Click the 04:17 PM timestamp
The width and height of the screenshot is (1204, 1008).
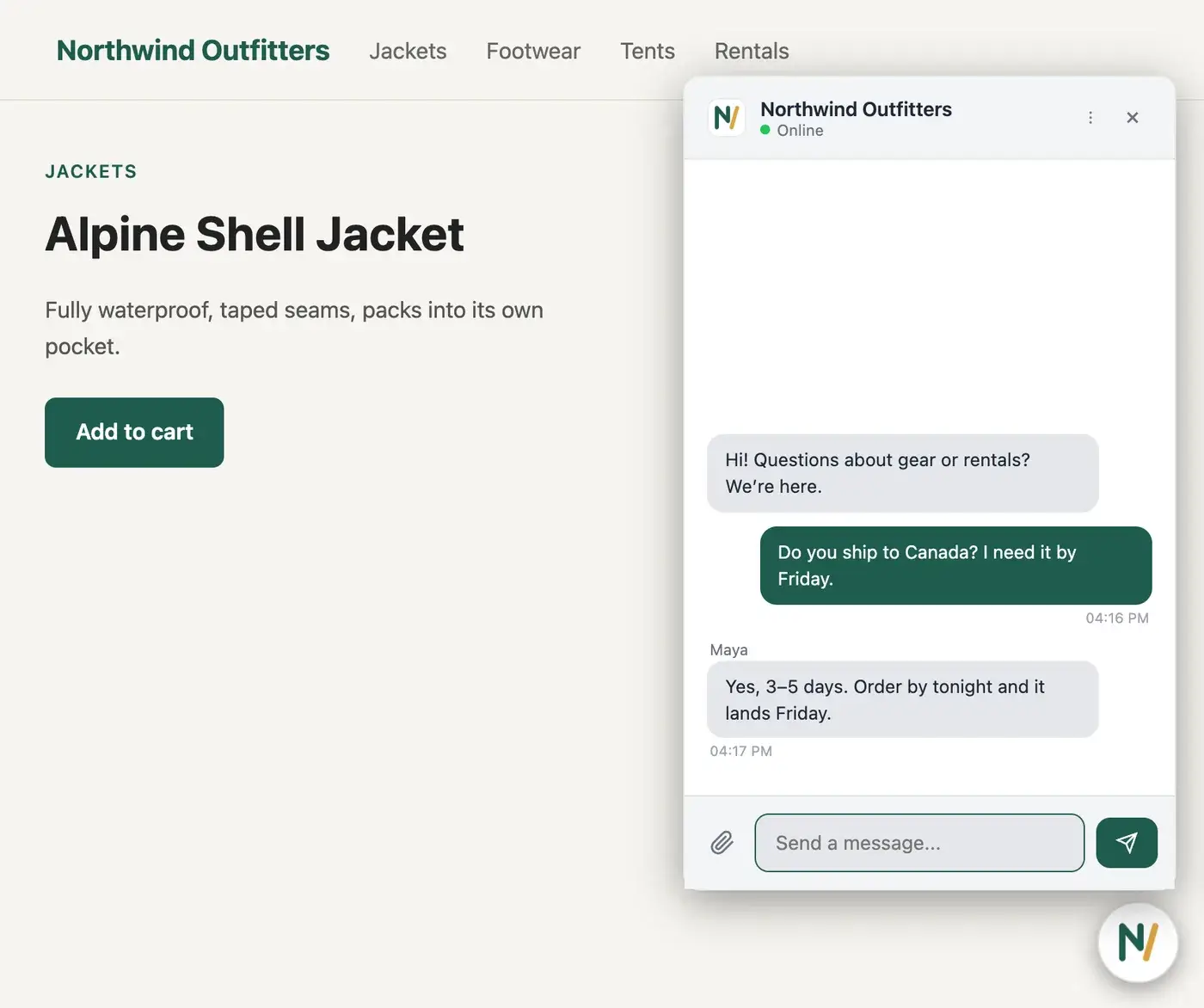(x=740, y=751)
